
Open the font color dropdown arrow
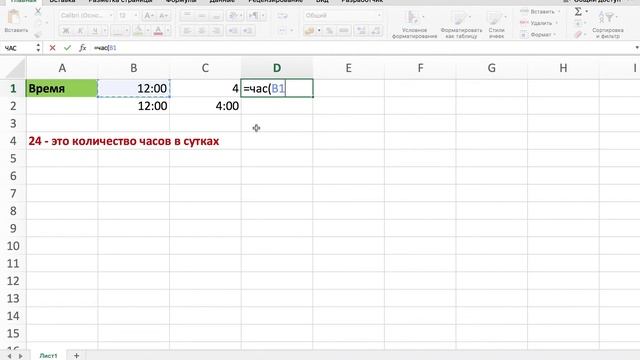pyautogui.click(x=167, y=31)
